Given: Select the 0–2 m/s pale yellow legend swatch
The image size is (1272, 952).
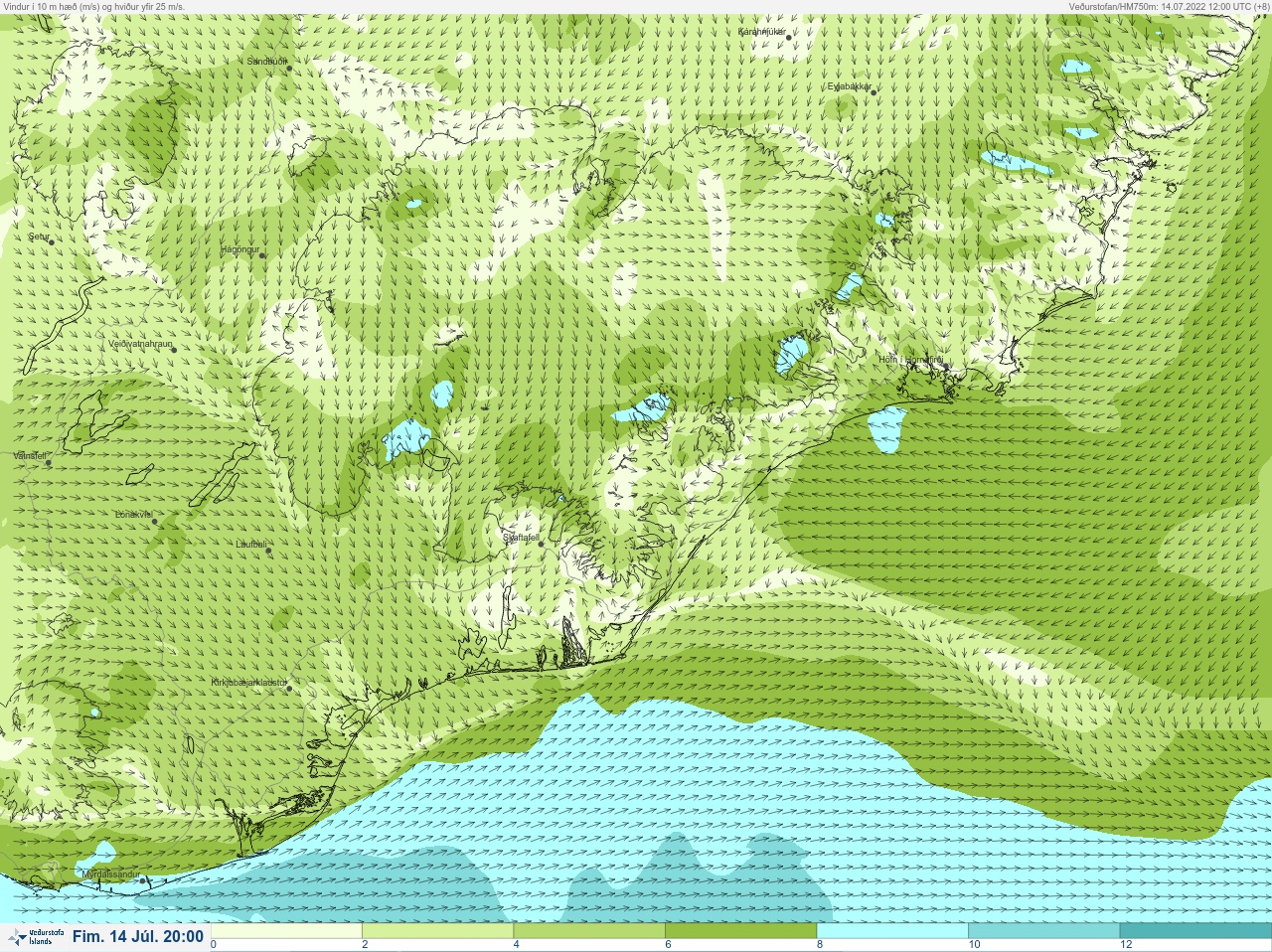Looking at the screenshot, I should pos(286,931).
